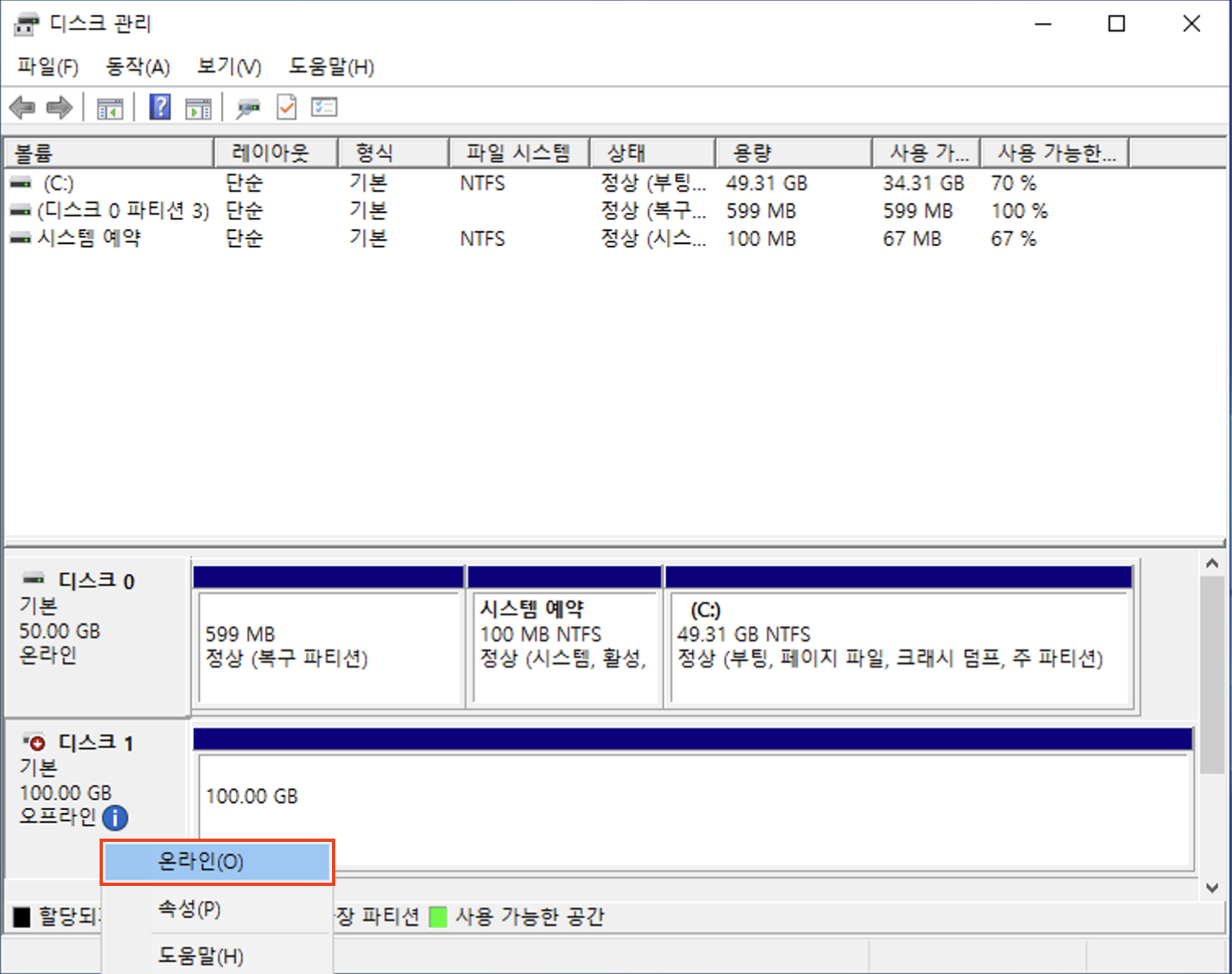The image size is (1232, 974).
Task: Open the 보기(V) menu
Action: coord(229,67)
